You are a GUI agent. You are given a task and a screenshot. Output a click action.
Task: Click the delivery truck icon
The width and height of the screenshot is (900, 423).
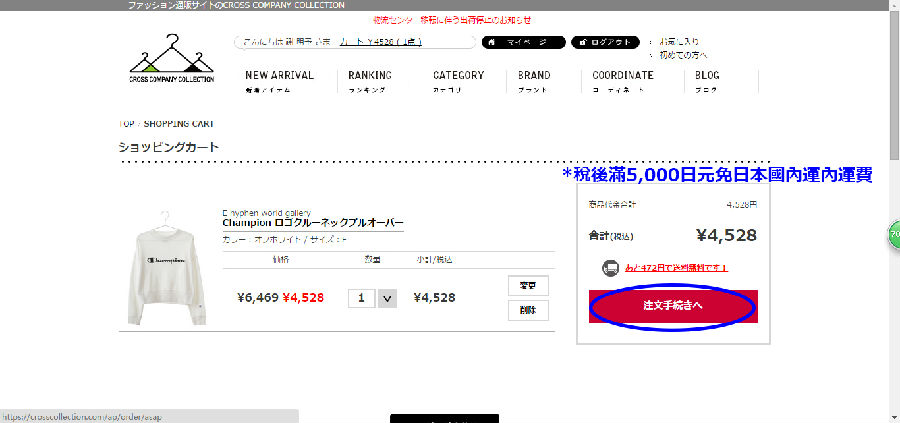(x=611, y=268)
